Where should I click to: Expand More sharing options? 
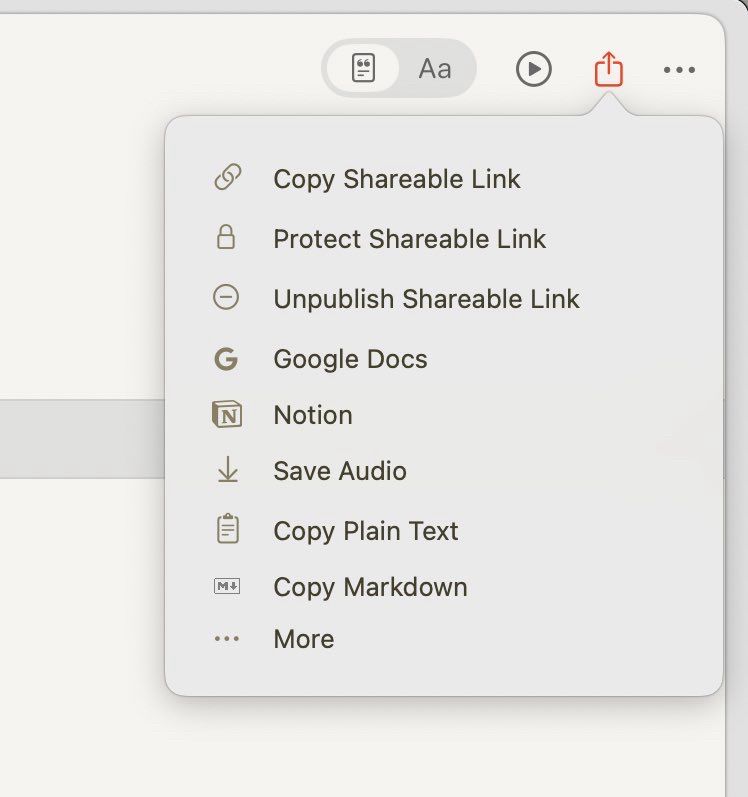(x=304, y=639)
